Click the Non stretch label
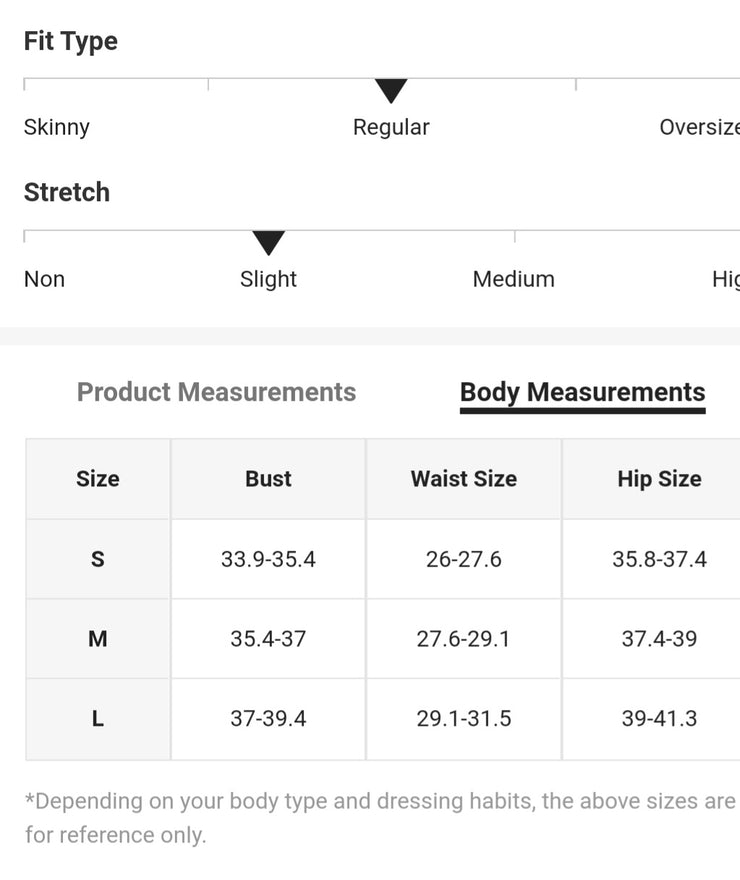Image resolution: width=740 pixels, height=880 pixels. coord(44,279)
